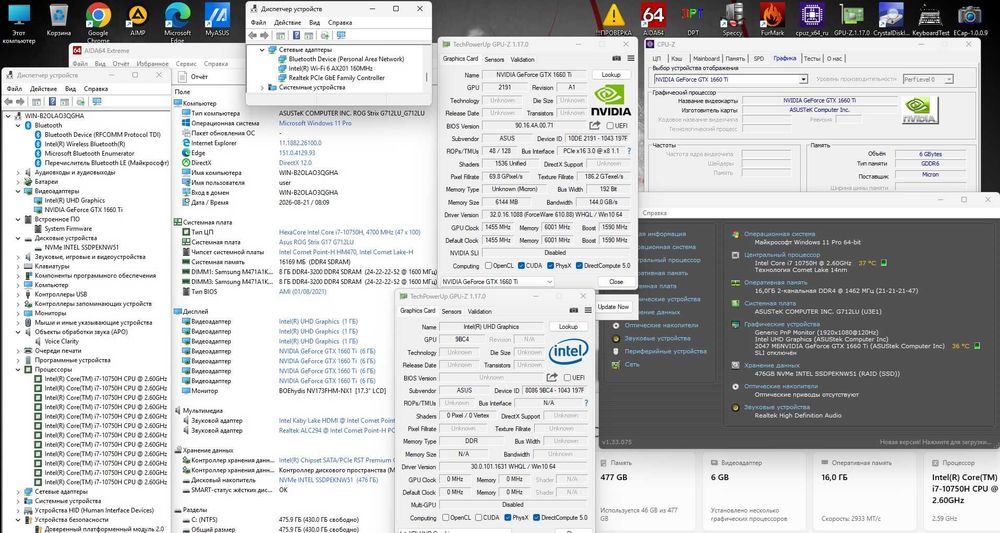Click Lookup button in NVIDIA GPU-Z window
The width and height of the screenshot is (1000, 533).
point(610,75)
